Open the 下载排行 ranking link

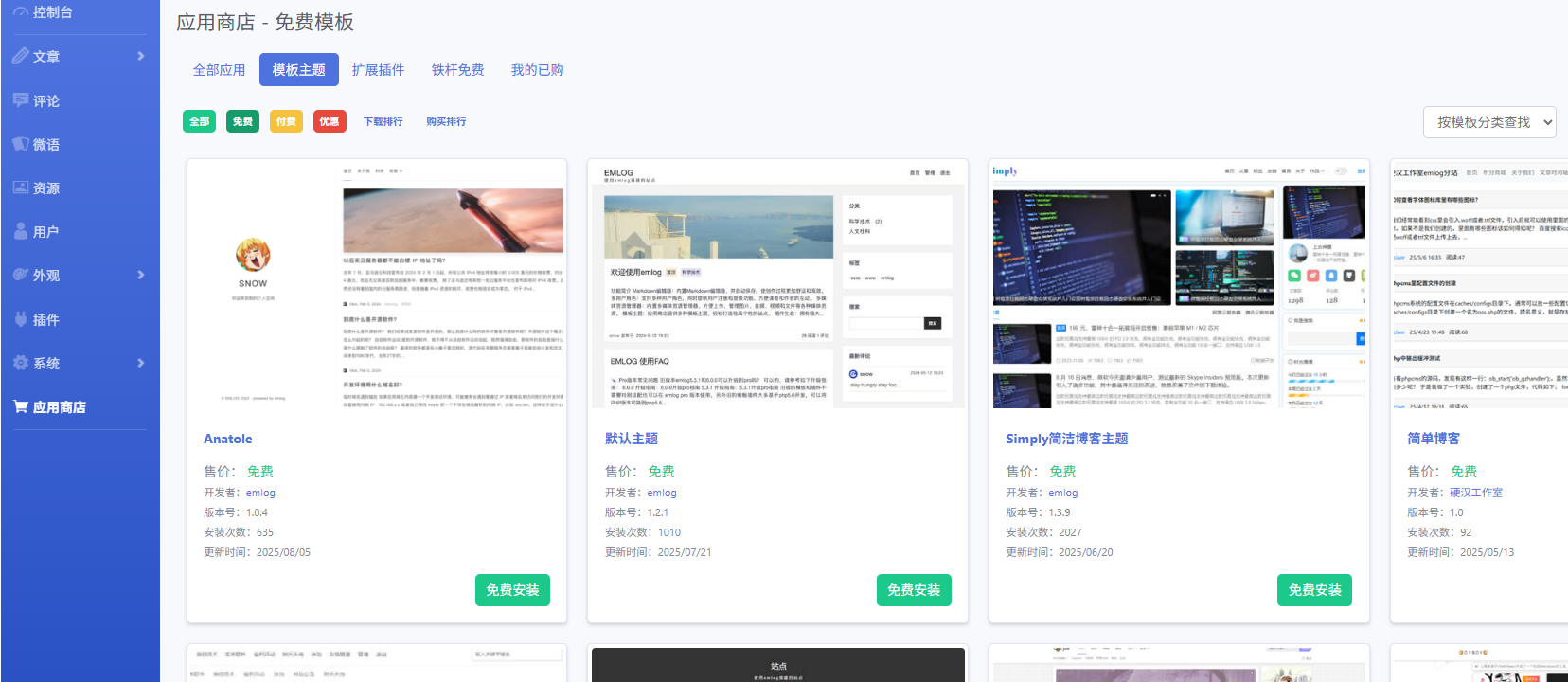[x=383, y=121]
